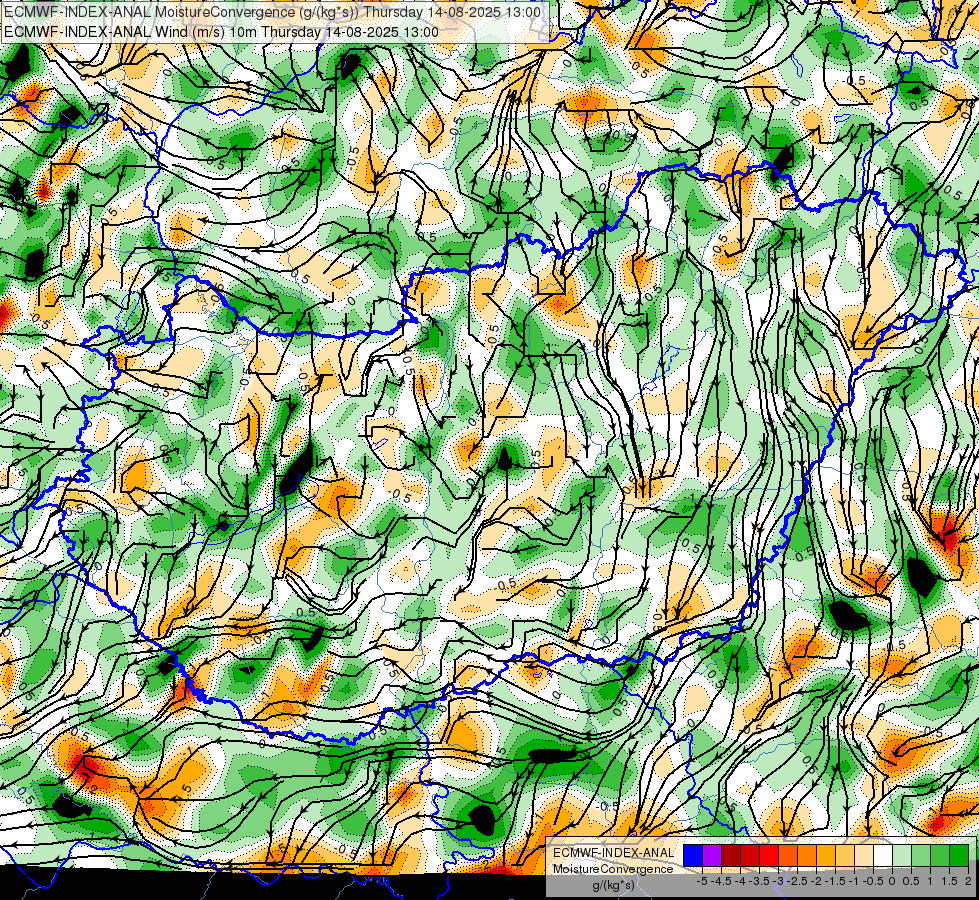979x900 pixels.
Task: Select the blue legend swatch below -5
Action: tap(693, 855)
